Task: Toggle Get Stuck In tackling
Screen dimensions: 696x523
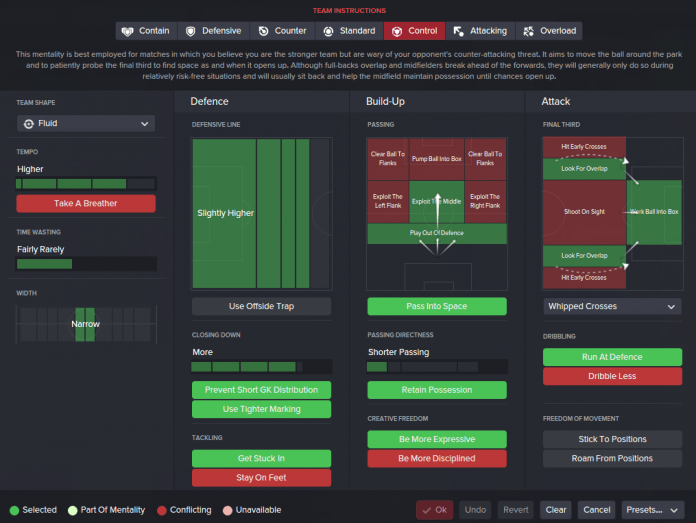Action: point(261,459)
